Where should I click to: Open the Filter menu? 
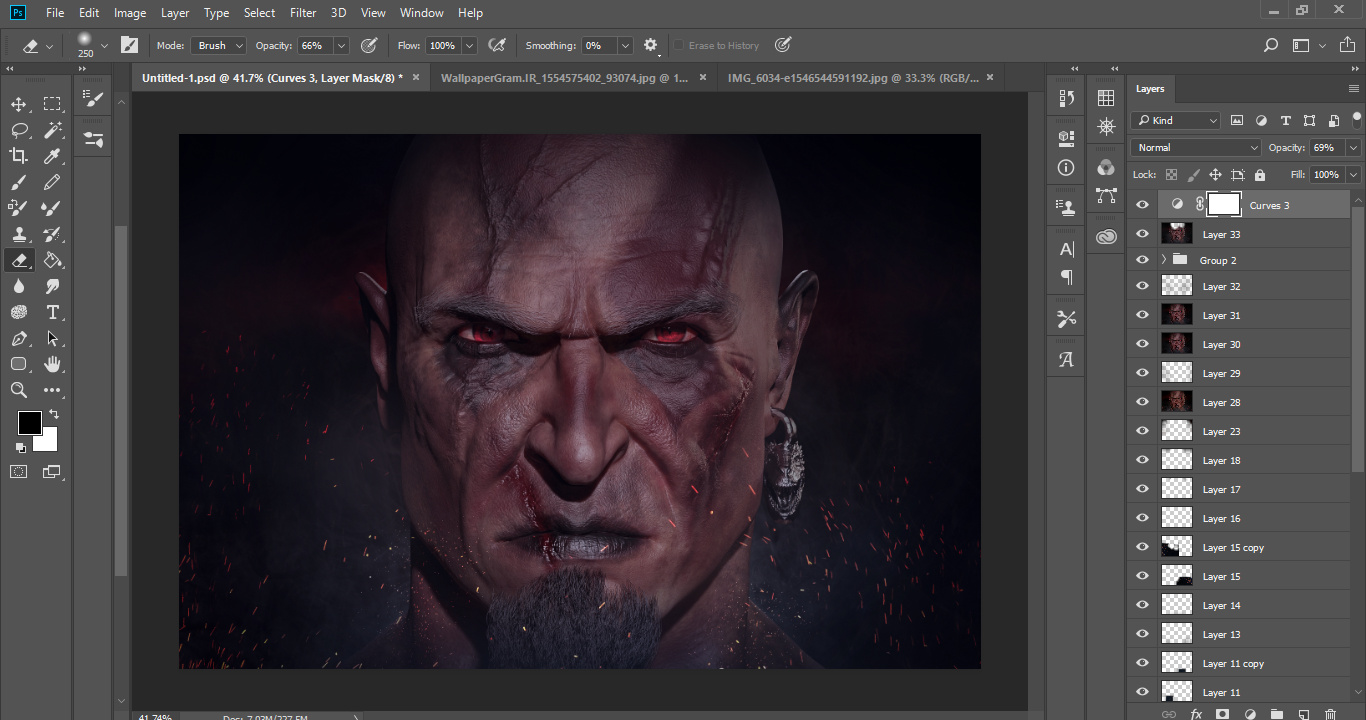[303, 13]
